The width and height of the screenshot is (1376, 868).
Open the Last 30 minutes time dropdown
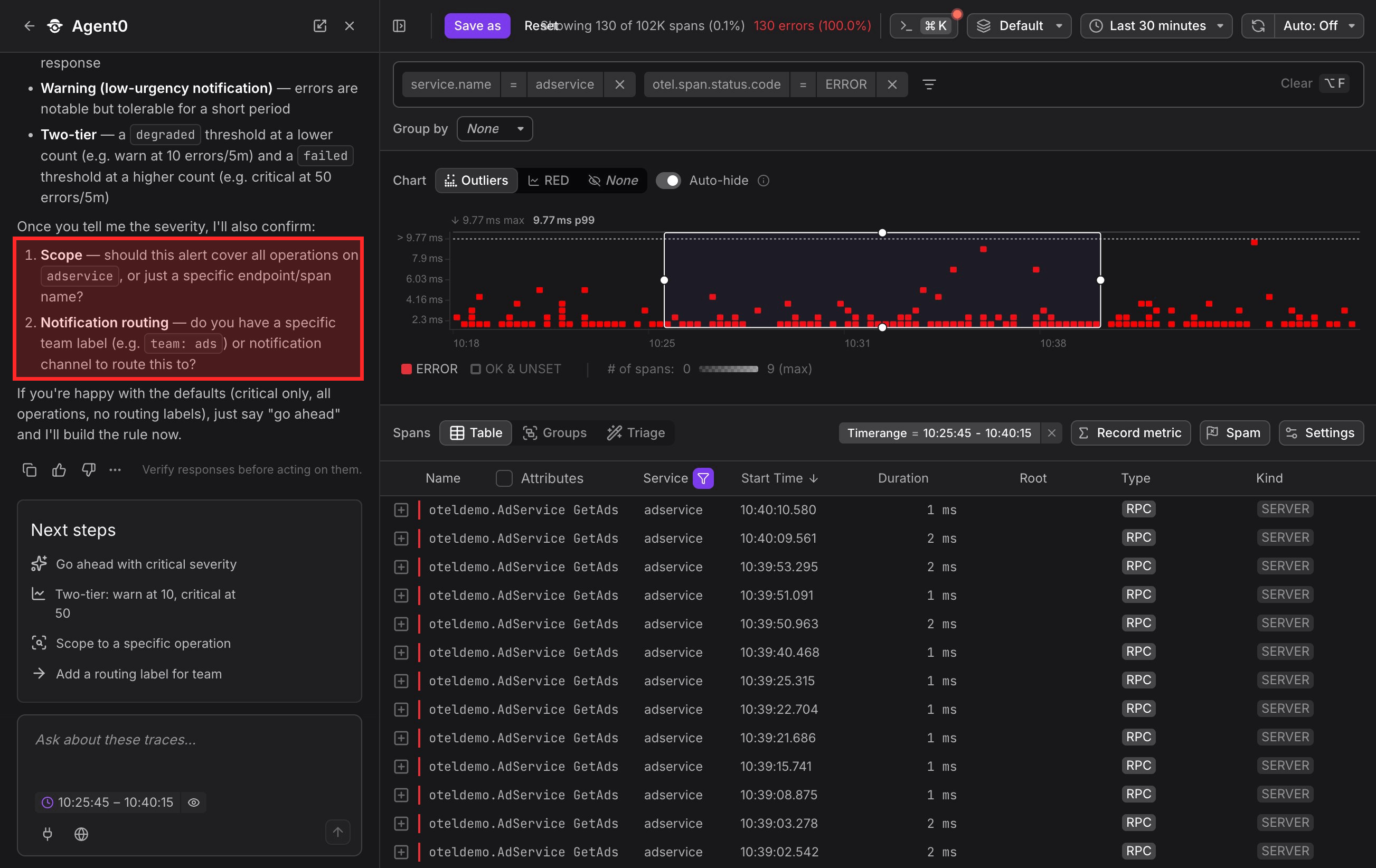click(1156, 26)
